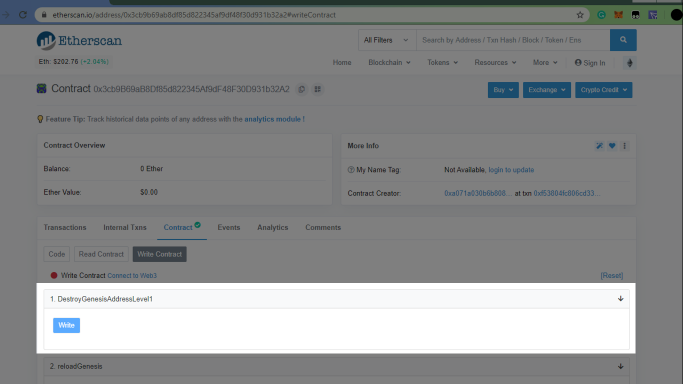Click the search by address input field
The image size is (683, 384).
[x=513, y=40]
